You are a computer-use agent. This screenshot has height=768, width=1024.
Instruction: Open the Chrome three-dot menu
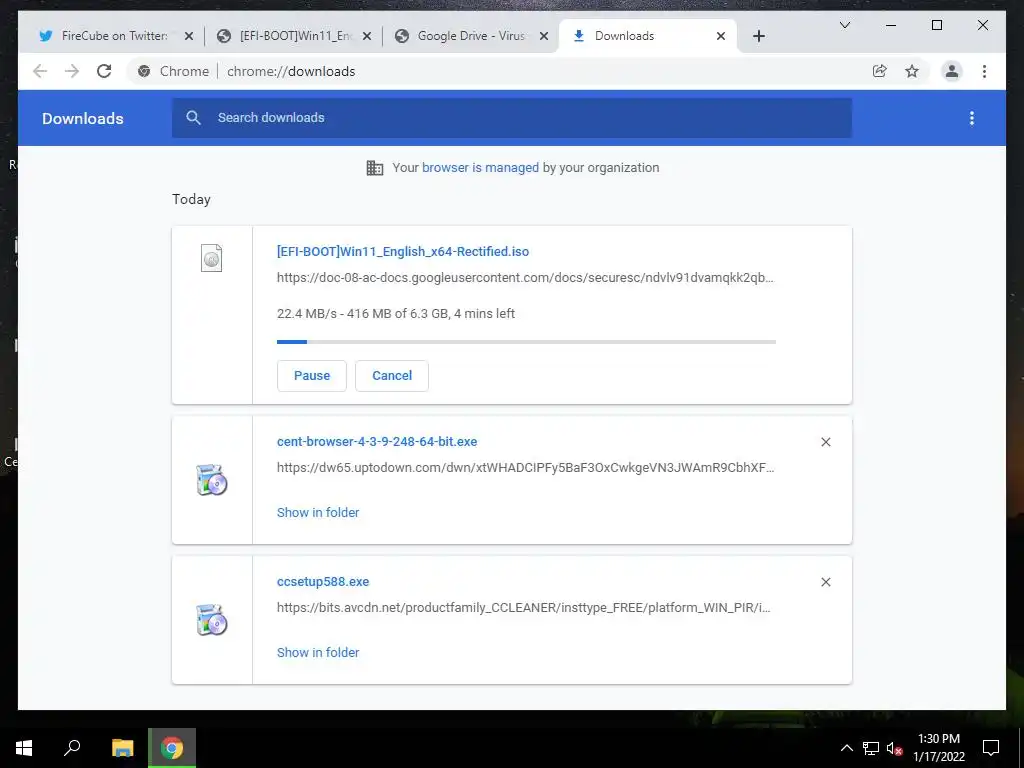click(984, 71)
